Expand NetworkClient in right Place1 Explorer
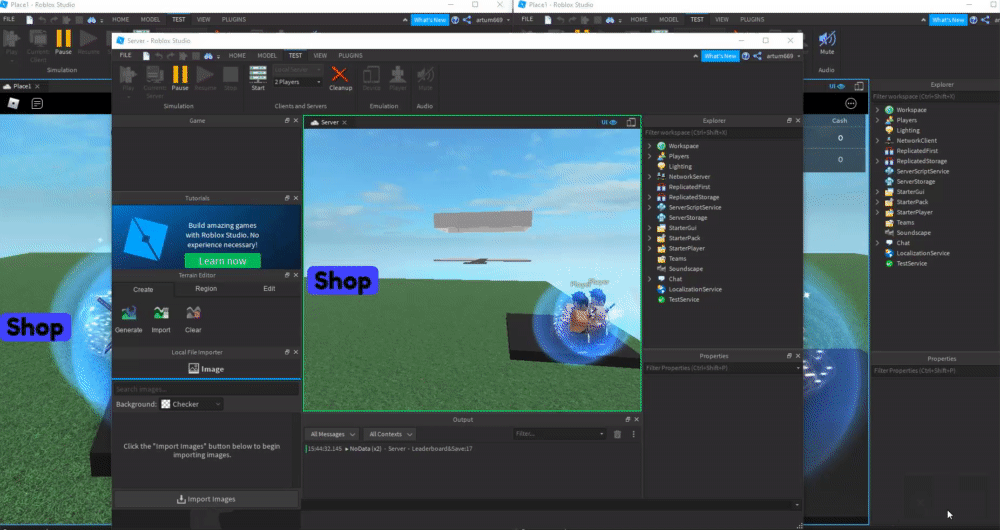The height and width of the screenshot is (530, 1000). 878,141
